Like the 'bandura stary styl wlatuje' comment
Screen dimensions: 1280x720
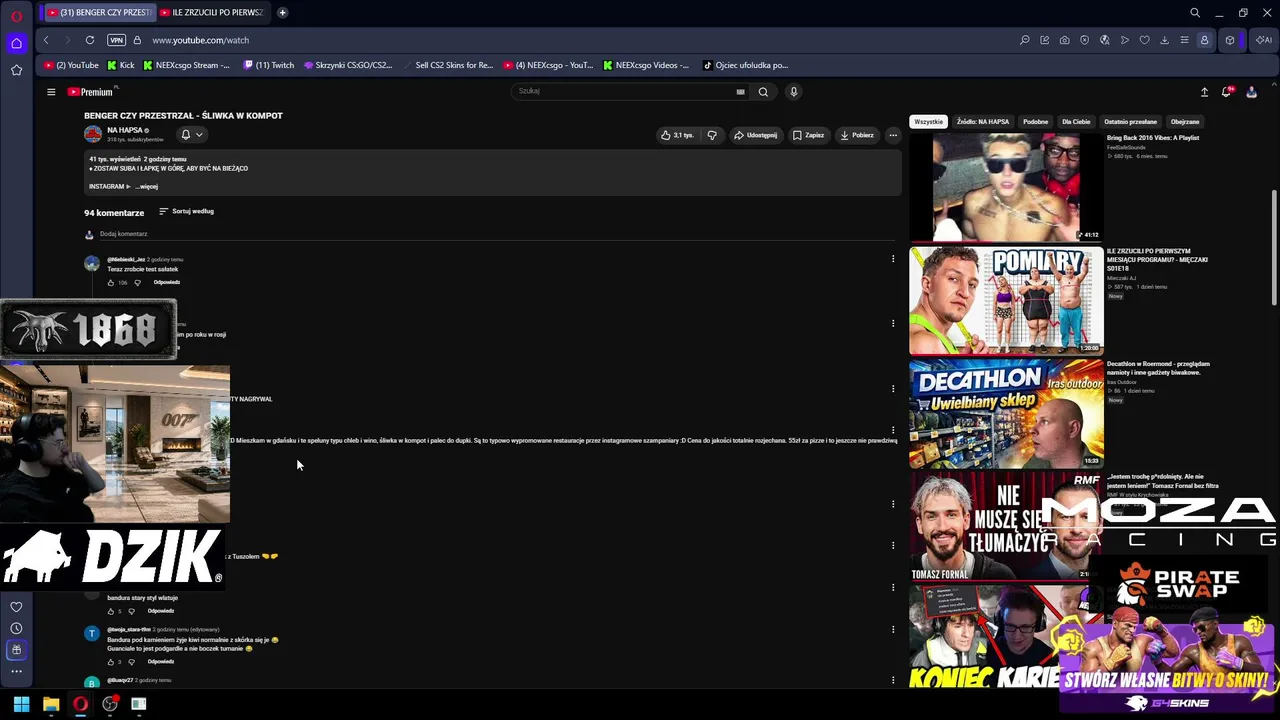pyautogui.click(x=111, y=611)
